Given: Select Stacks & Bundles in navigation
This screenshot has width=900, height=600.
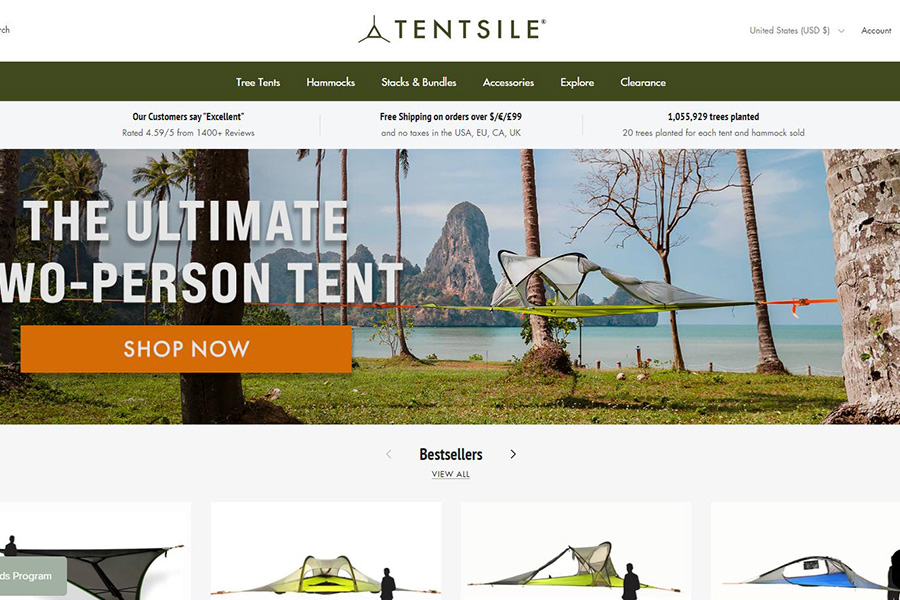Looking at the screenshot, I should [418, 82].
